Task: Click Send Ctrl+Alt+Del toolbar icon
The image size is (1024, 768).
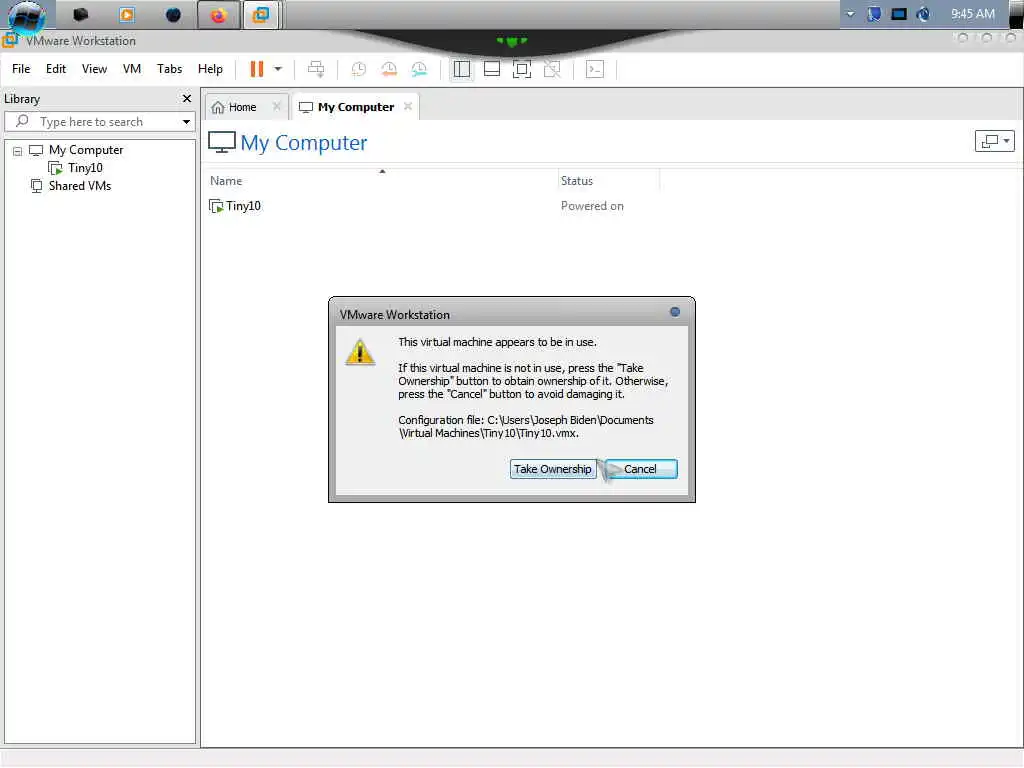Action: click(316, 69)
